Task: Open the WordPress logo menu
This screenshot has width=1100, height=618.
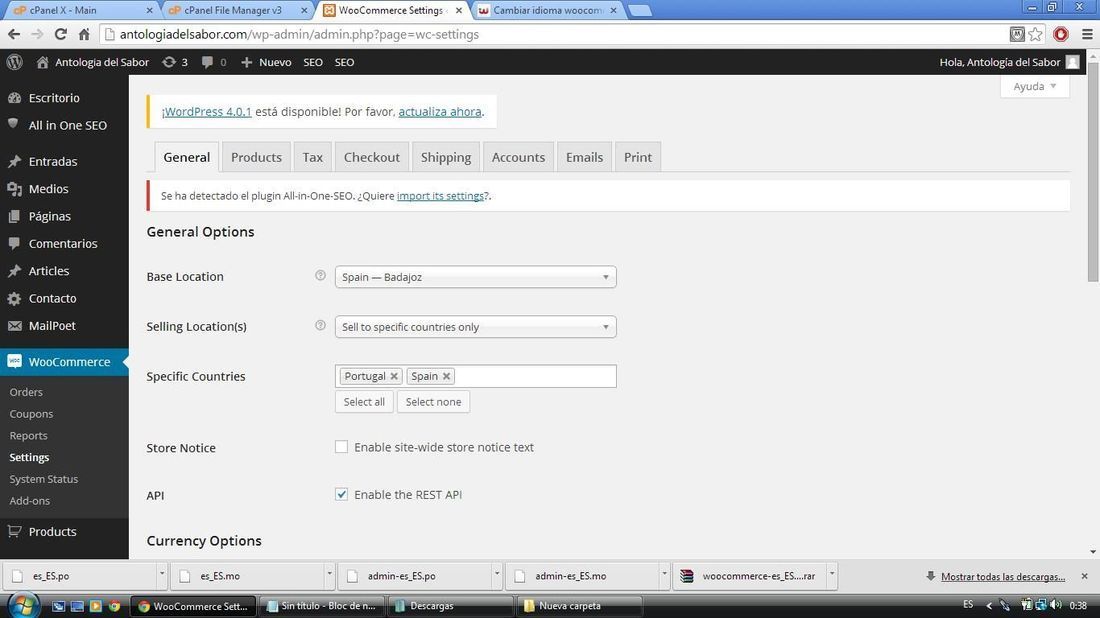Action: tap(15, 62)
